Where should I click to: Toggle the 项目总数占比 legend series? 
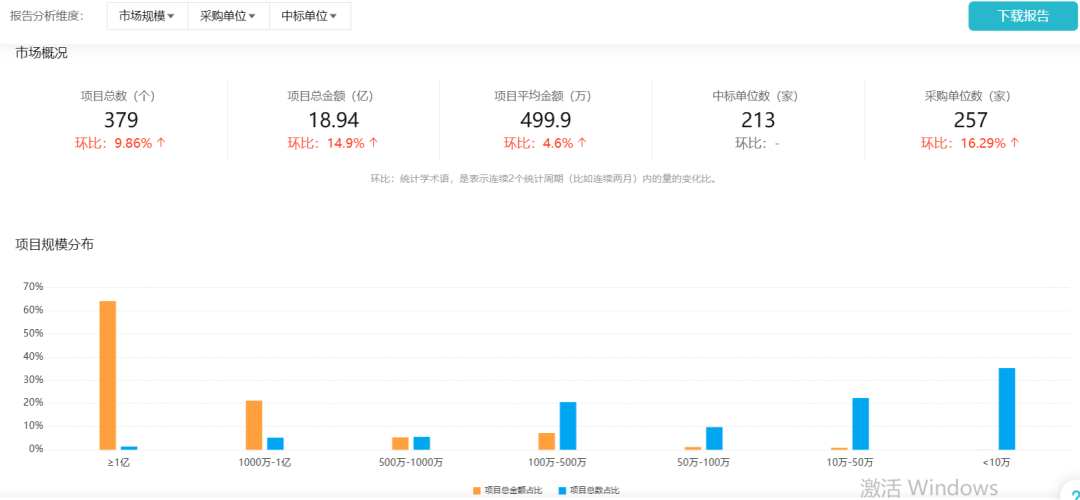[589, 490]
